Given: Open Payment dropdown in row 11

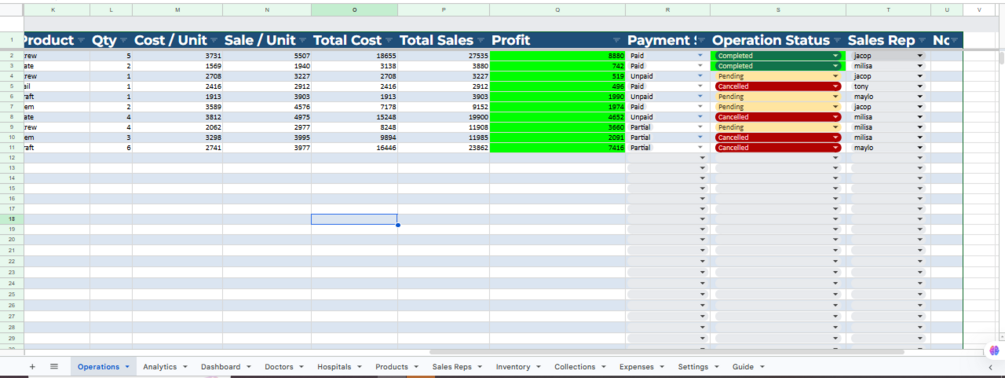Looking at the screenshot, I should coord(700,148).
